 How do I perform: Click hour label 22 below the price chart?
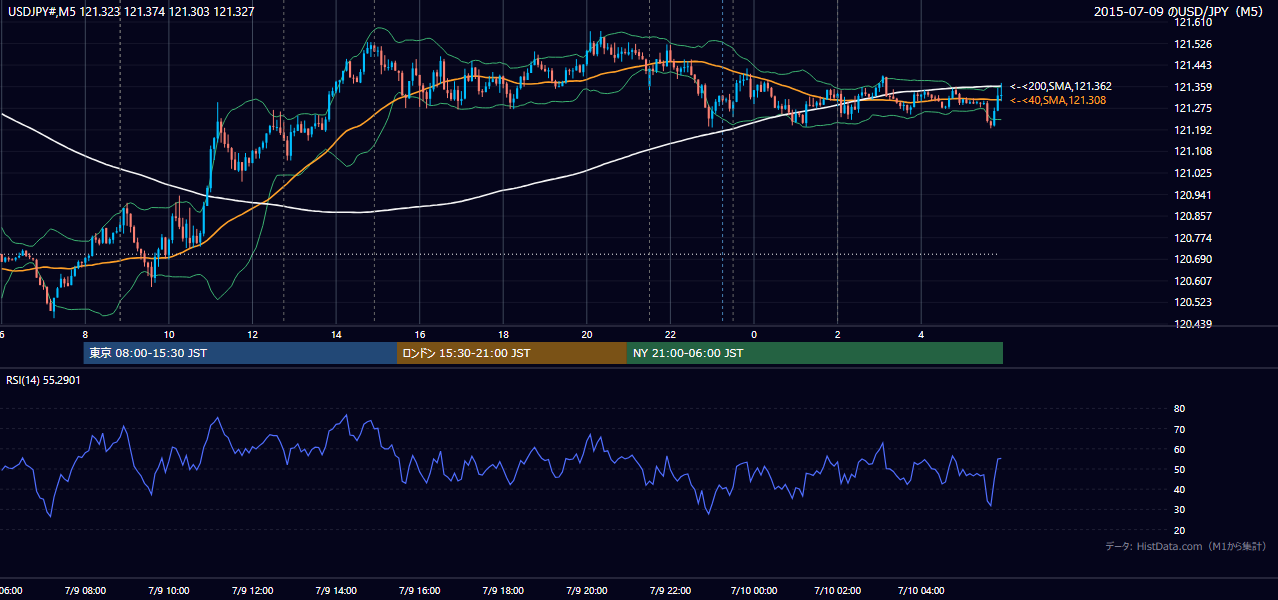(x=671, y=334)
